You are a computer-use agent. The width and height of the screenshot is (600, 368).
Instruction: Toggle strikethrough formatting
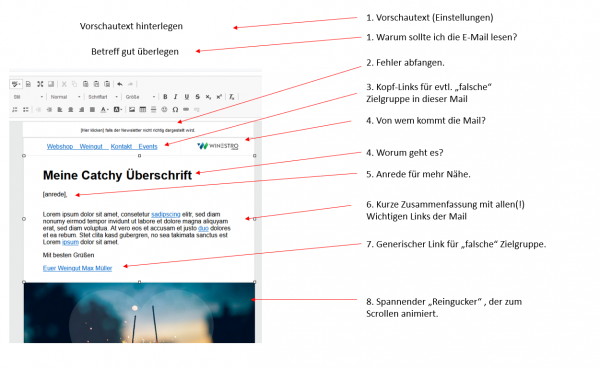click(197, 97)
